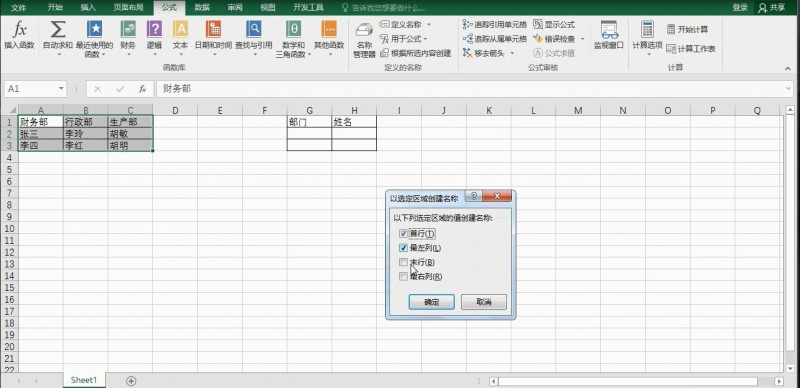The width and height of the screenshot is (800, 388).
Task: Click 移去箭头 button
Action: pyautogui.click(x=483, y=53)
